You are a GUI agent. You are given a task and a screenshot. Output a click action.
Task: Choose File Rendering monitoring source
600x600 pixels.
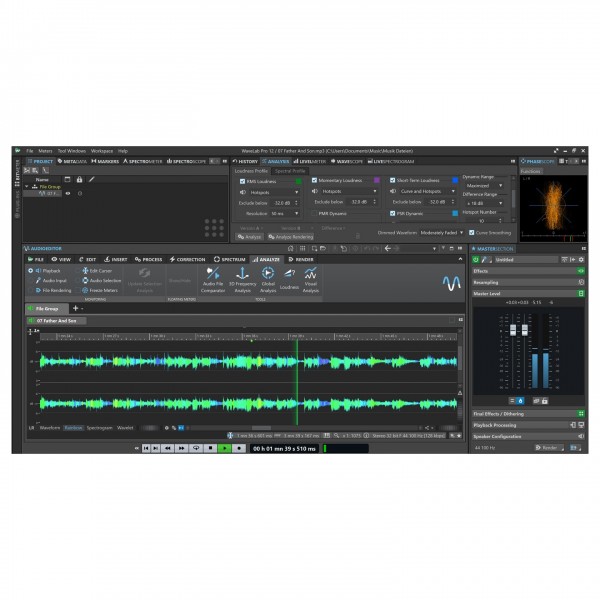(x=53, y=290)
